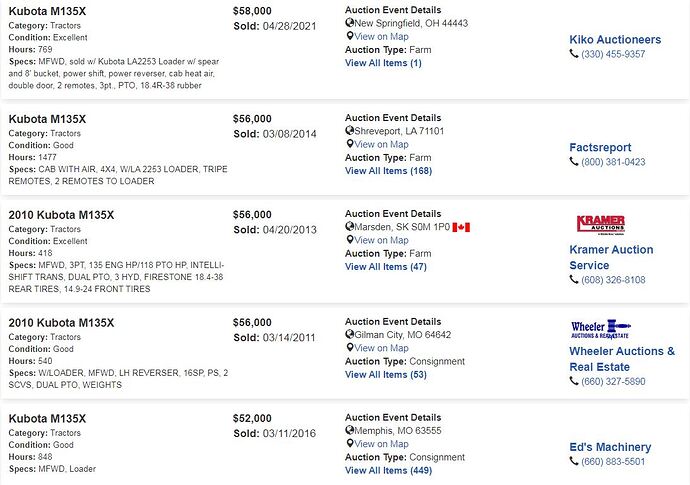
Task: Open the Factsreport seller link
Action: pos(600,147)
